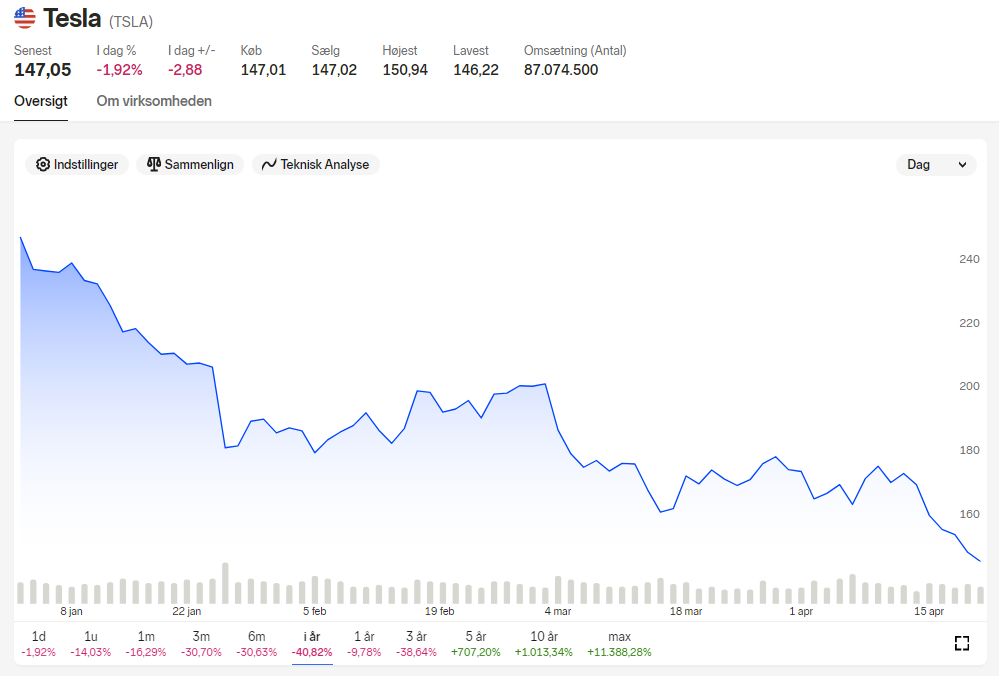Click the US flag icon next to Tesla
Viewport: 999px width, 676px height.
(25, 18)
